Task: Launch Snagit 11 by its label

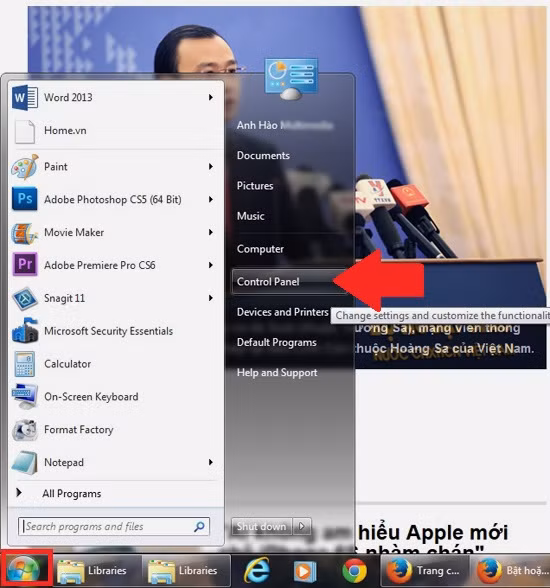Action: tap(64, 298)
